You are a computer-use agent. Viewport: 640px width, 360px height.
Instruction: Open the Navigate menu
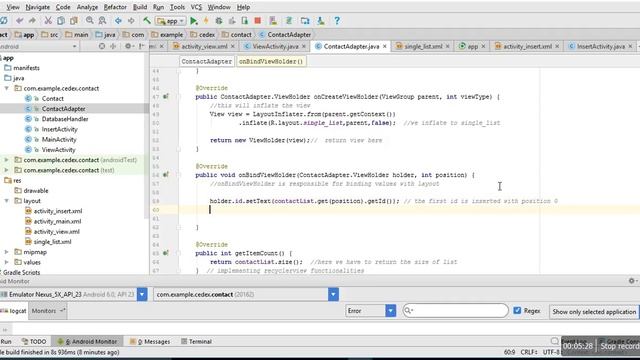pos(38,7)
